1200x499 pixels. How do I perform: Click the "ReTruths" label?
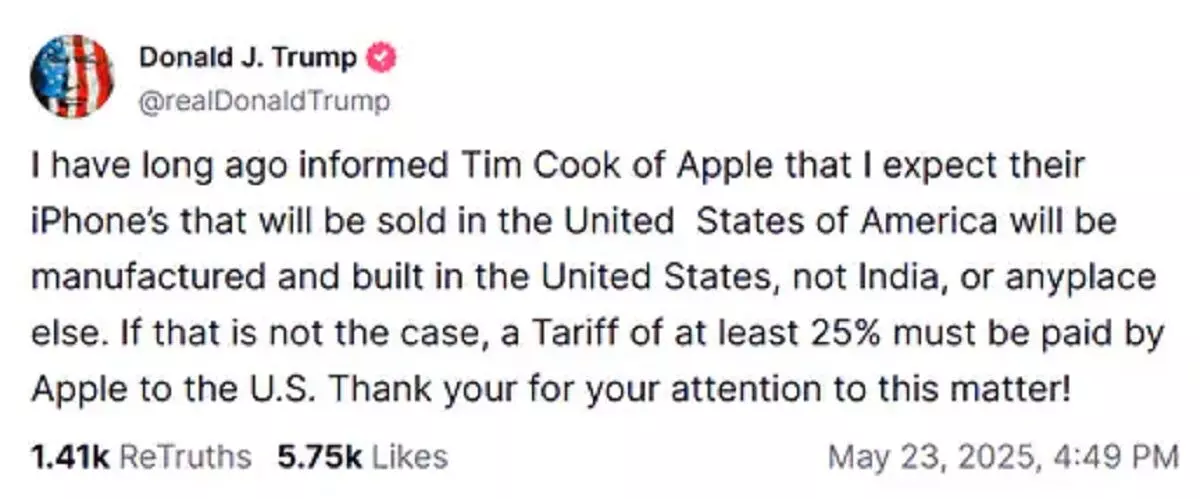(186, 457)
